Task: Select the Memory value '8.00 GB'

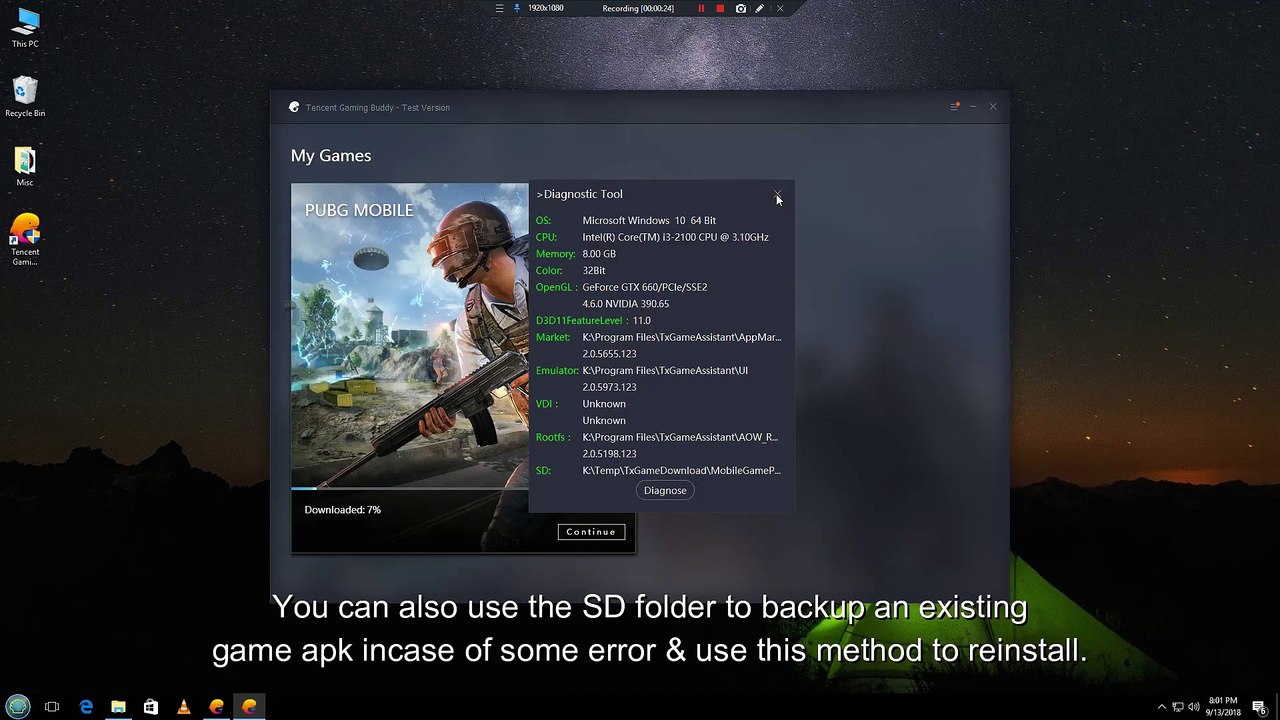Action: 599,254
